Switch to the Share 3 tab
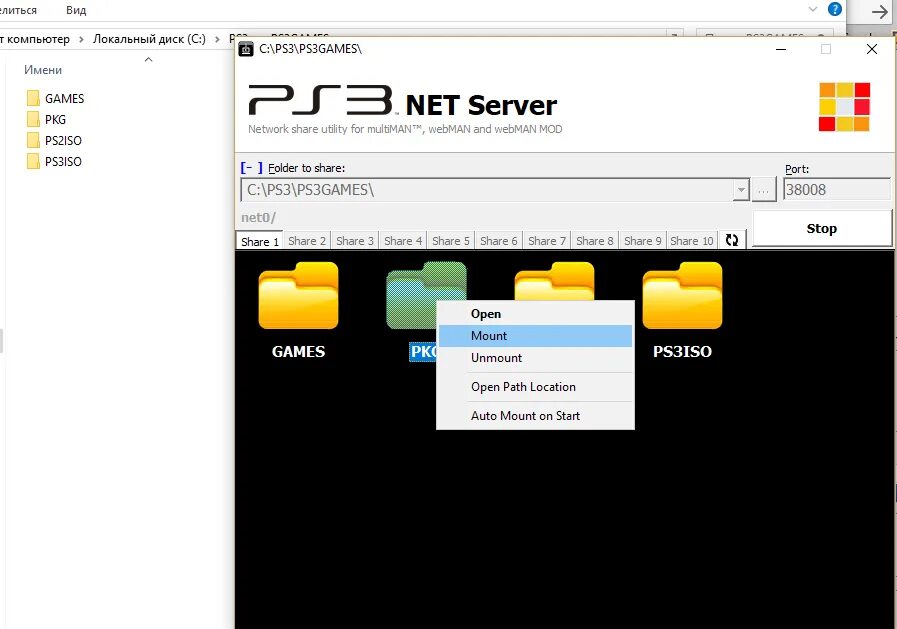 click(355, 241)
